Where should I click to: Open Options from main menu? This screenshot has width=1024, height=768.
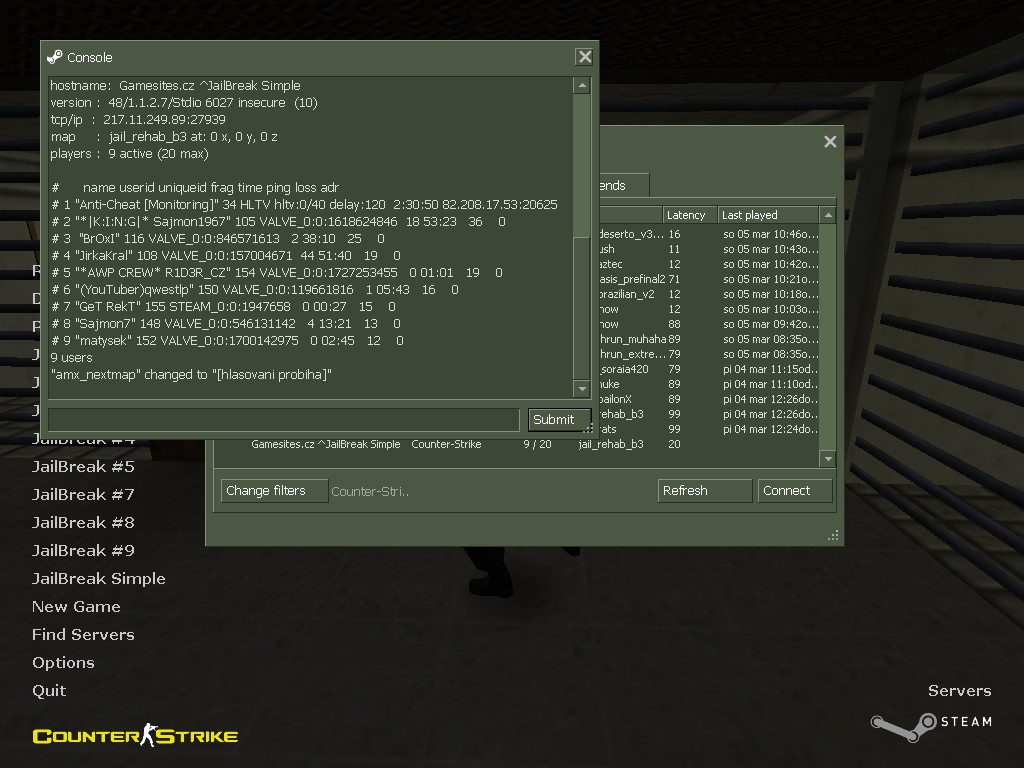(63, 662)
